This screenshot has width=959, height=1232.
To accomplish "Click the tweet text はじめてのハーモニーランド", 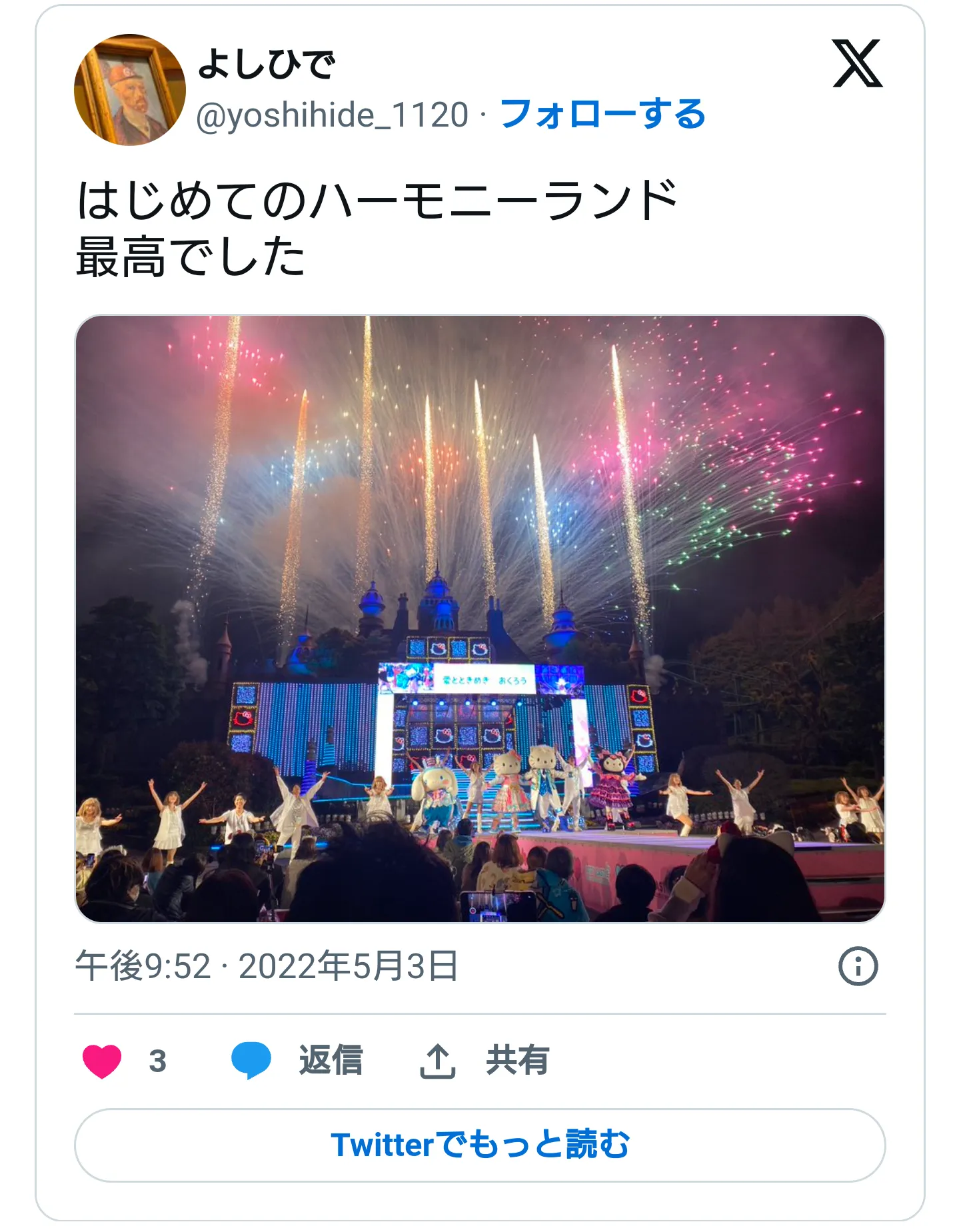I will point(377,201).
